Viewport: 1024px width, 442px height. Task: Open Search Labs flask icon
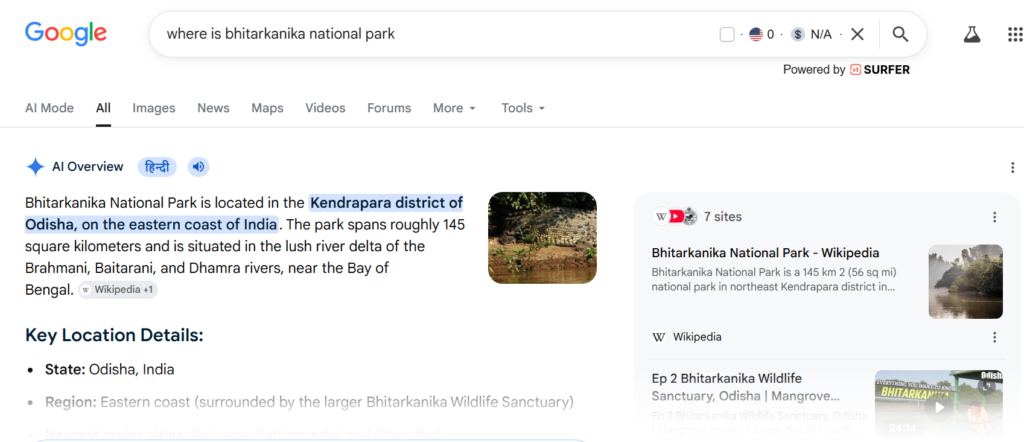tap(972, 35)
